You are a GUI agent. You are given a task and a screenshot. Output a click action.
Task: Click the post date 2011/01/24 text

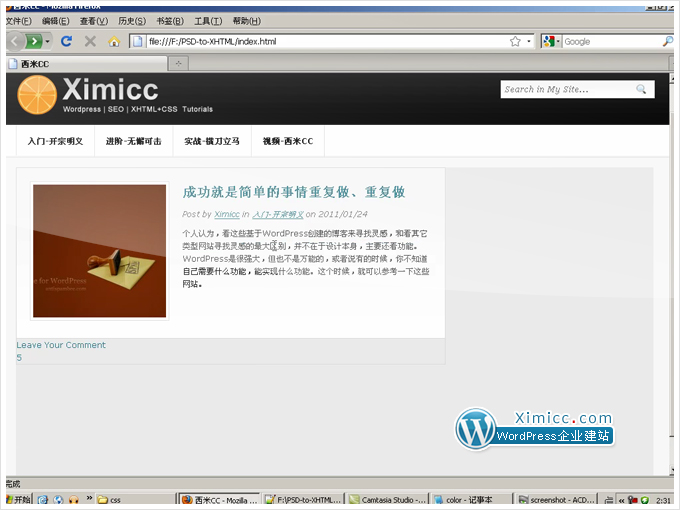(x=343, y=214)
